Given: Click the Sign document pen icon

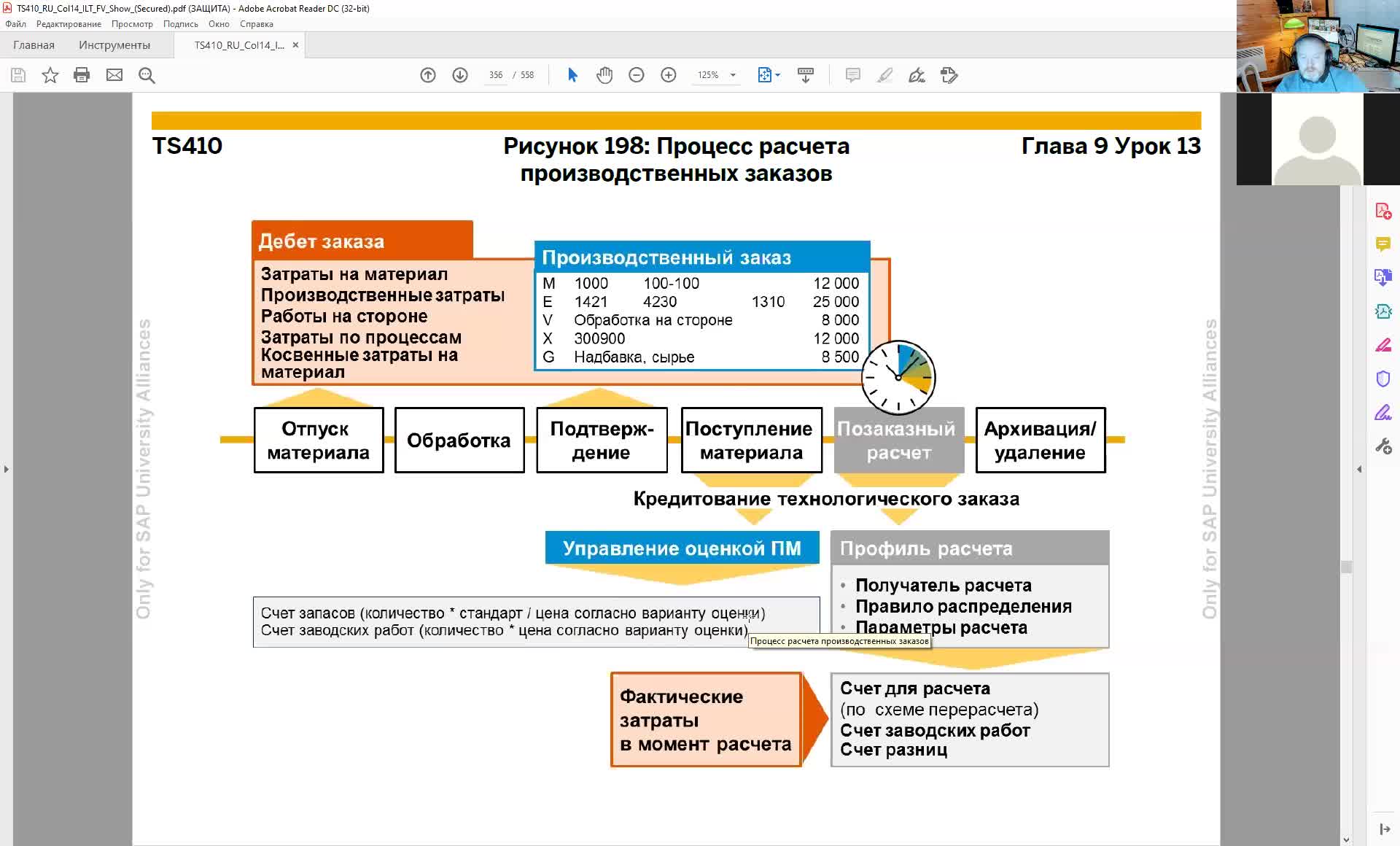Looking at the screenshot, I should [x=917, y=75].
